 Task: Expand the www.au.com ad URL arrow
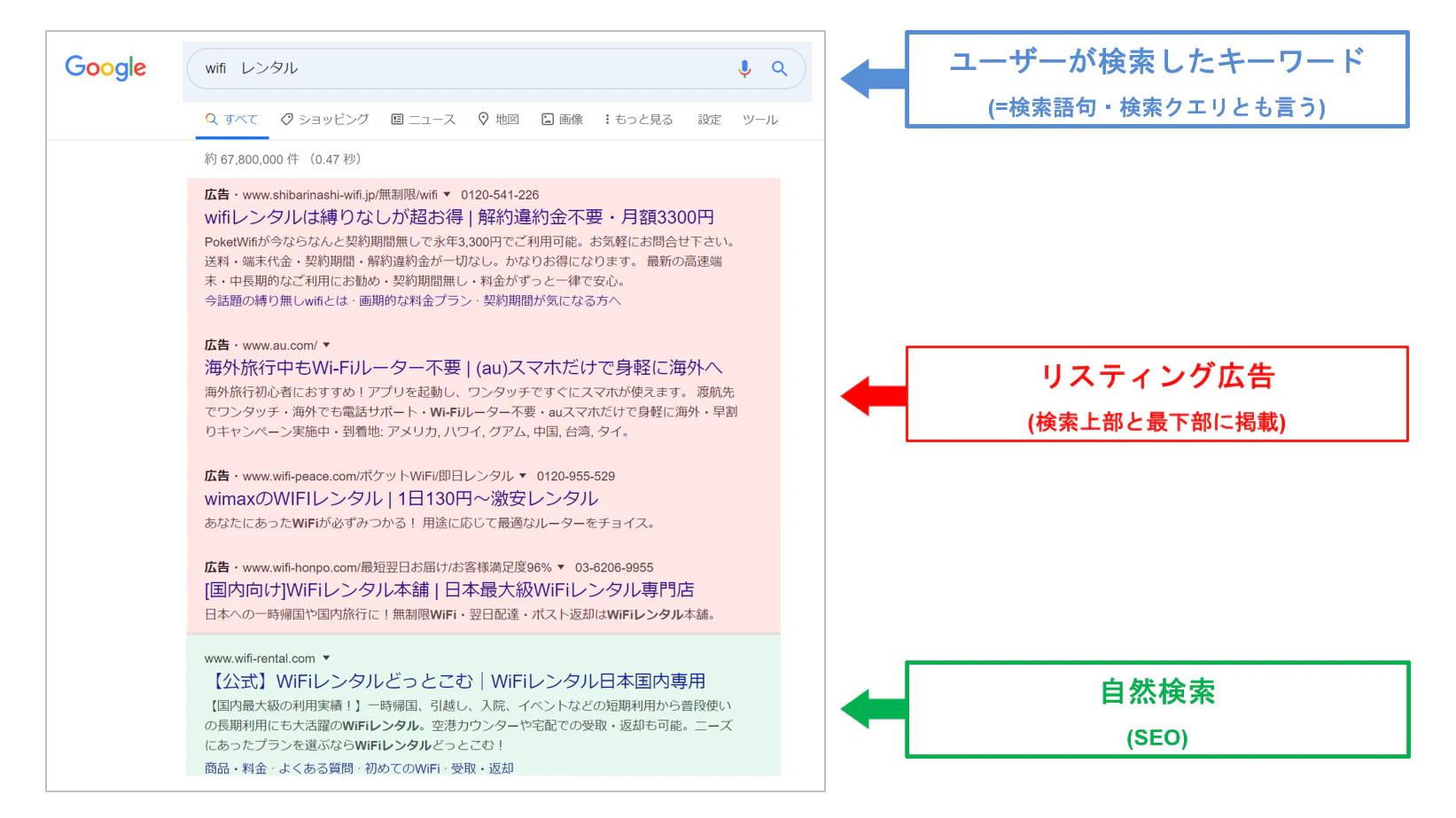pos(327,345)
